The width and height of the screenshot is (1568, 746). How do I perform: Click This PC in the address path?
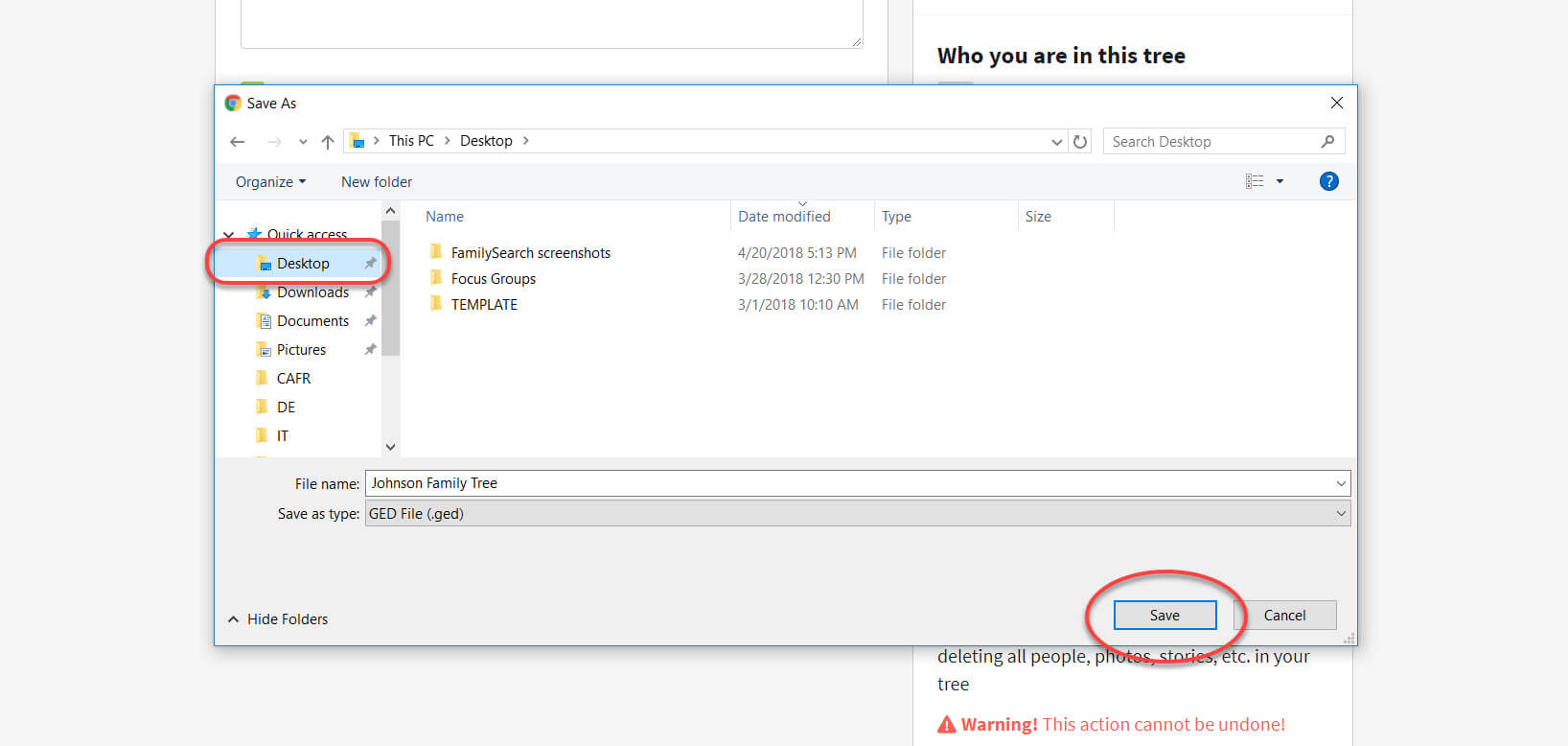[411, 141]
